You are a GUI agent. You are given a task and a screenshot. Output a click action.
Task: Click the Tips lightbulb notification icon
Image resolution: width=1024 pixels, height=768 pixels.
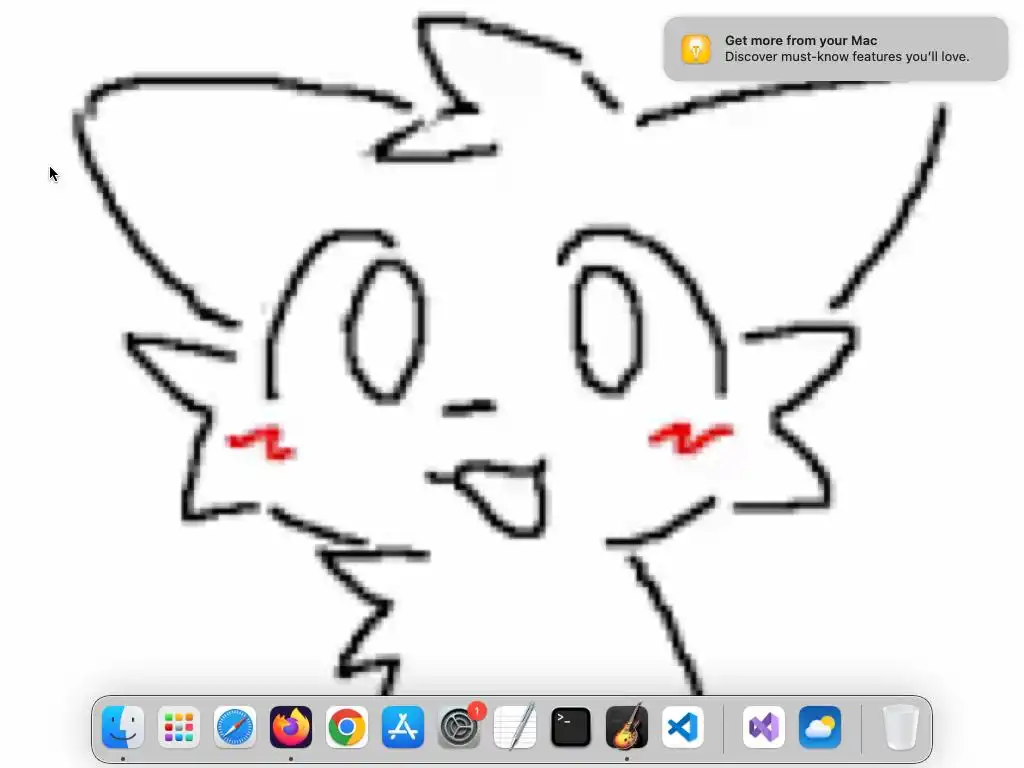696,49
